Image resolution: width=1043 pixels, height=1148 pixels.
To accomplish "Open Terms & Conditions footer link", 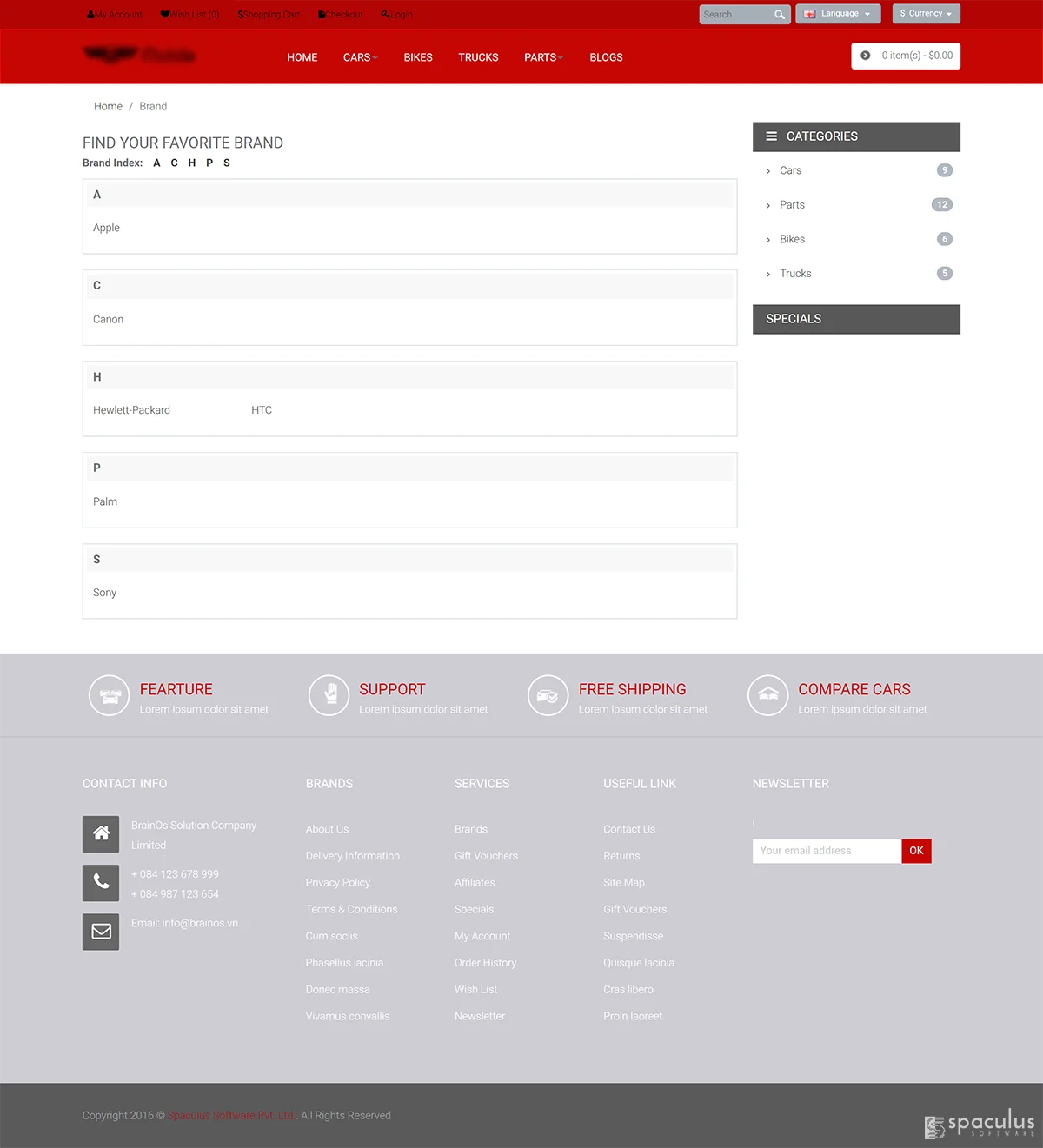I will click(x=351, y=909).
